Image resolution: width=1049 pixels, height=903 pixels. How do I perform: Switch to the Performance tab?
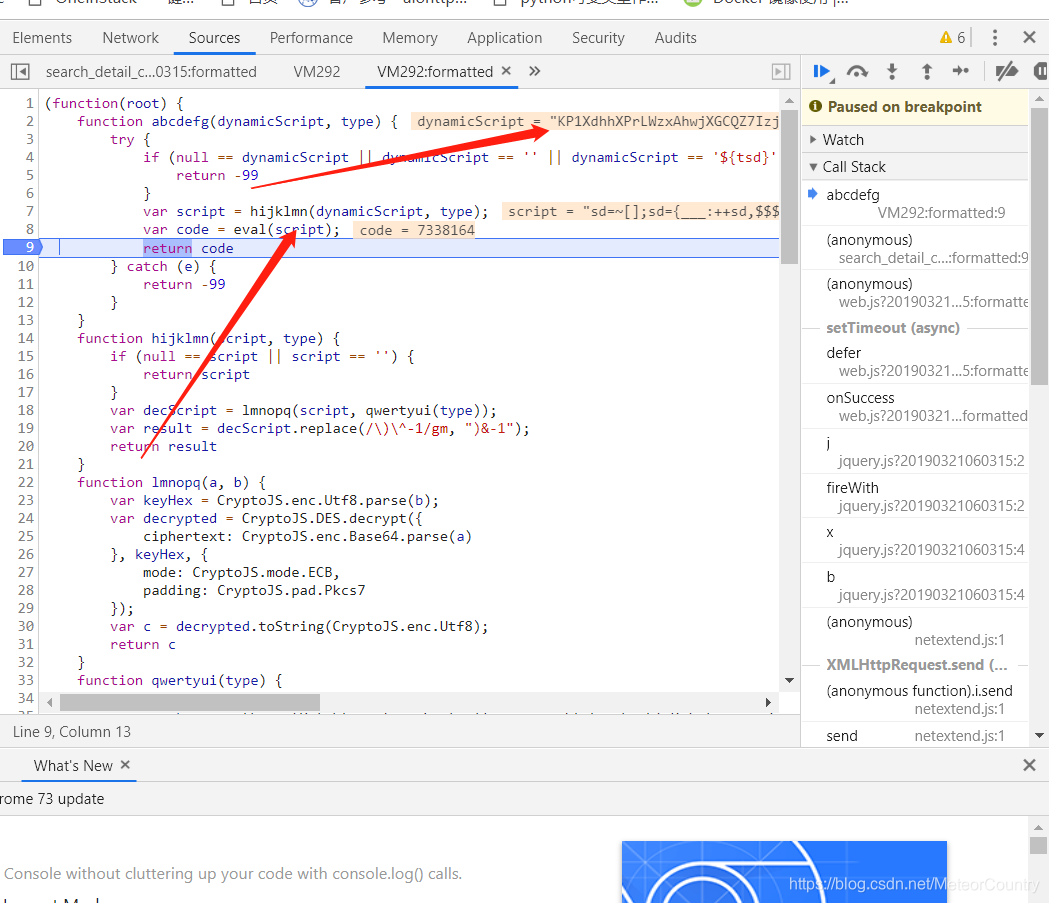311,38
